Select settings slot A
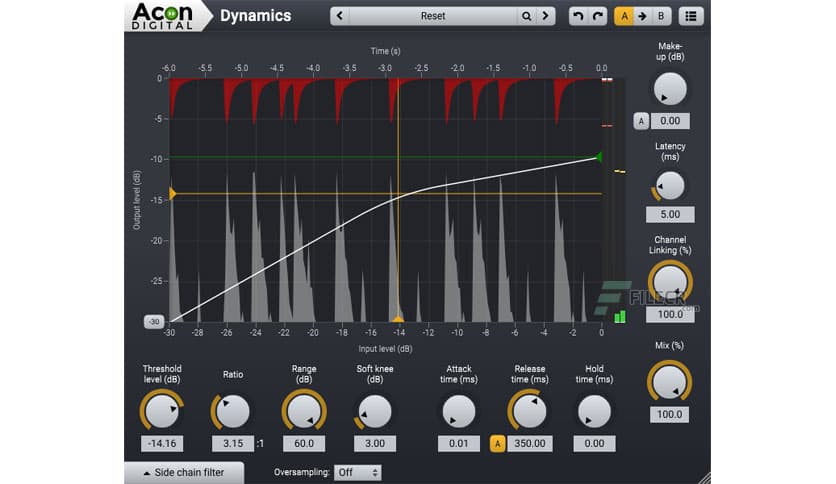This screenshot has width=836, height=484. (624, 16)
